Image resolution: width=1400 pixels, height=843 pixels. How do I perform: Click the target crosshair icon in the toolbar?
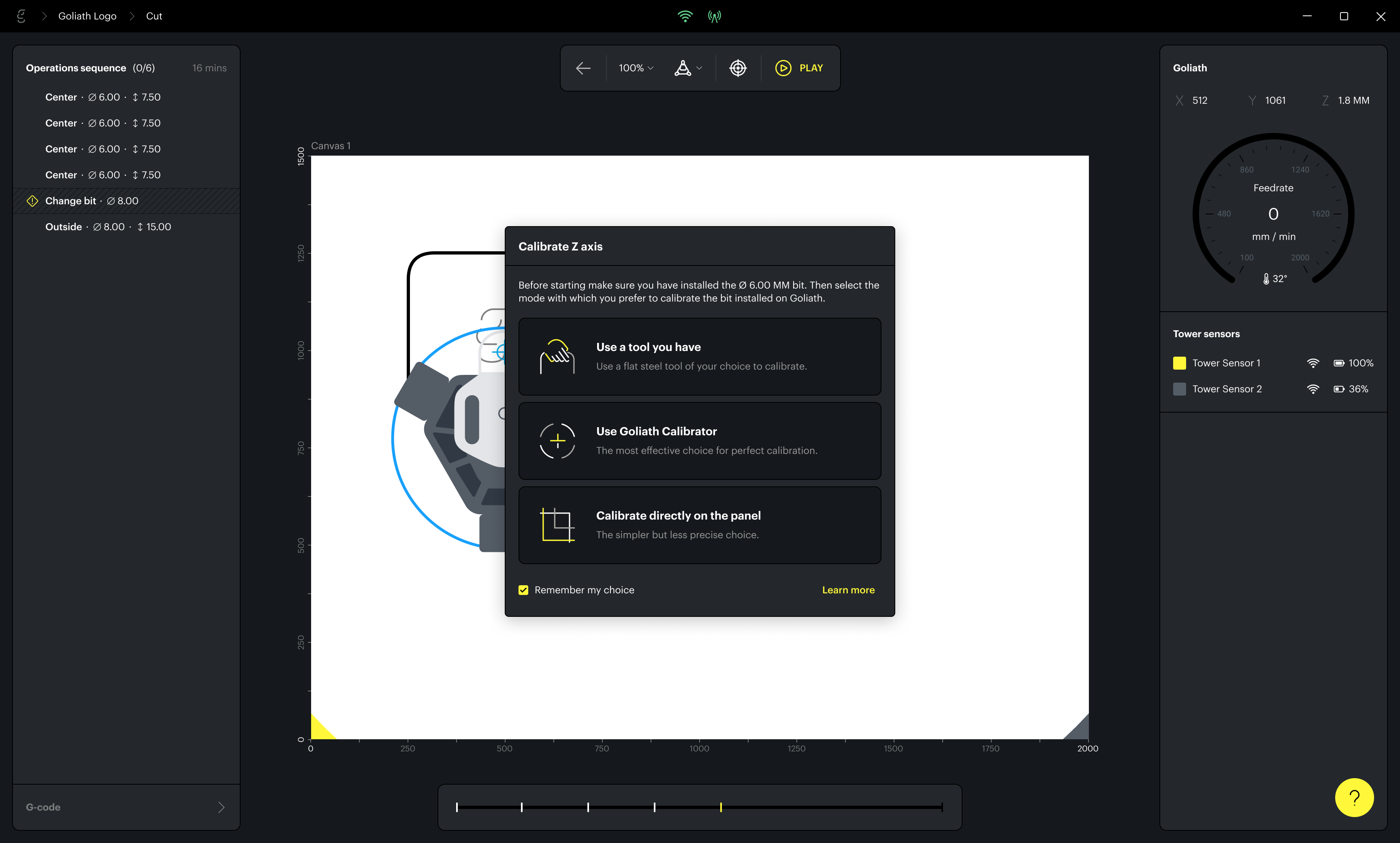pyautogui.click(x=737, y=68)
